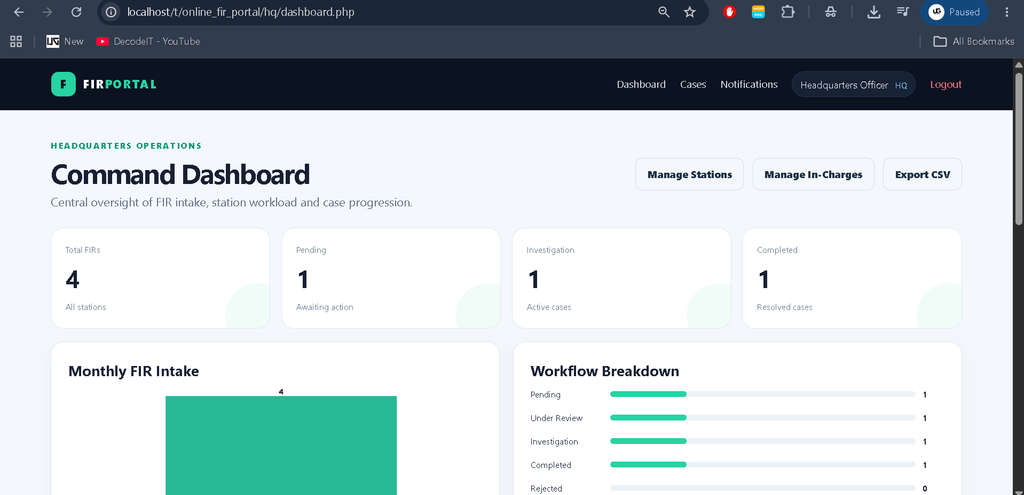Click the Pending progress bar in Workflow Breakdown
The image size is (1024, 495).
click(763, 394)
